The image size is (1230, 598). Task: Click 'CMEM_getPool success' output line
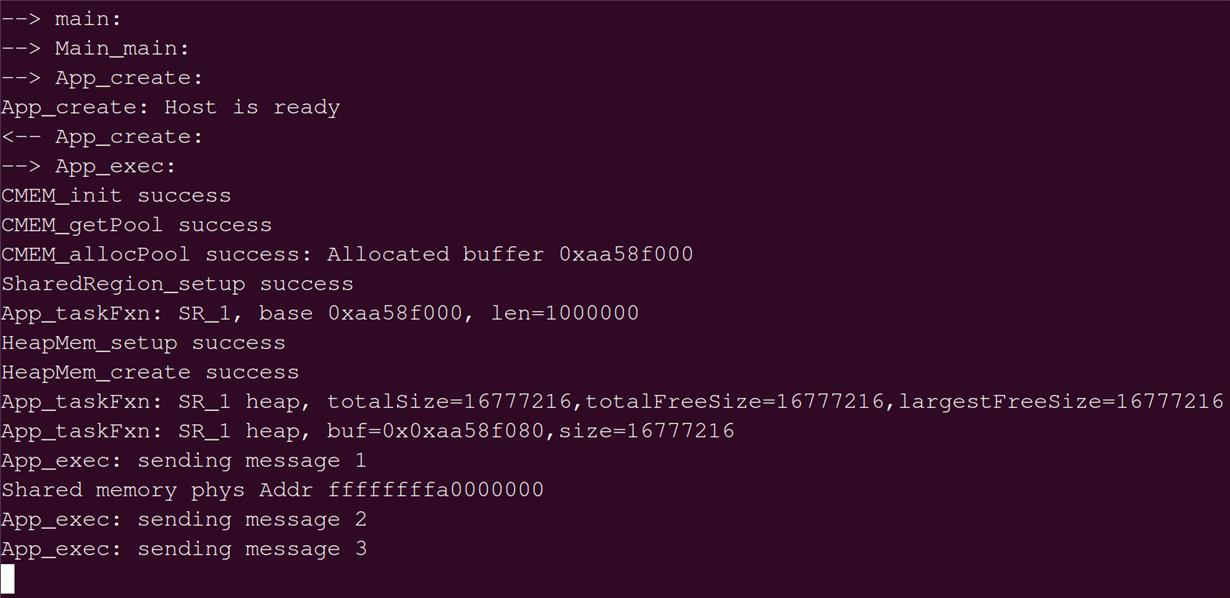tap(136, 225)
